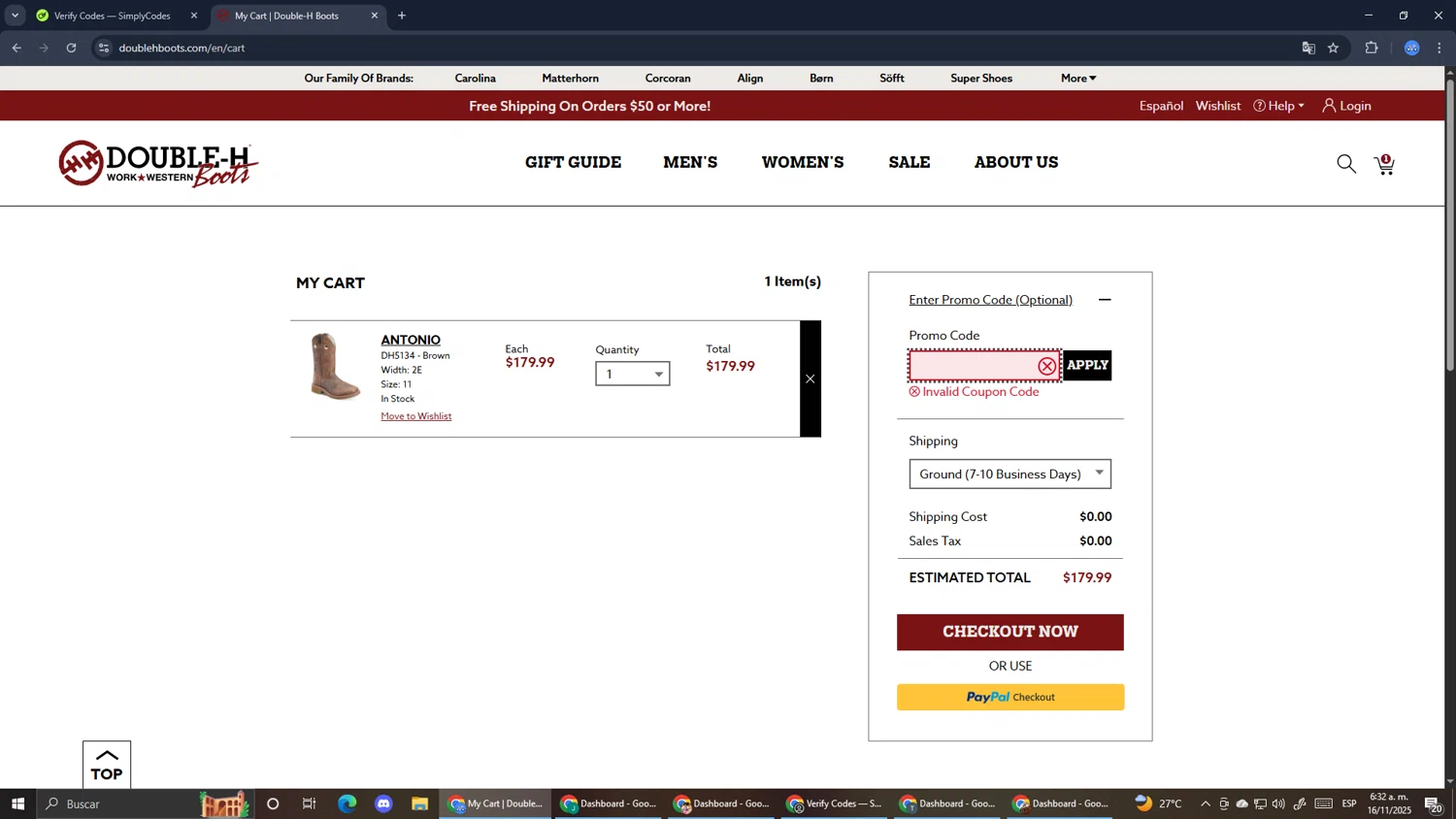Visit the Align brand link
The height and width of the screenshot is (819, 1456).
(x=750, y=78)
